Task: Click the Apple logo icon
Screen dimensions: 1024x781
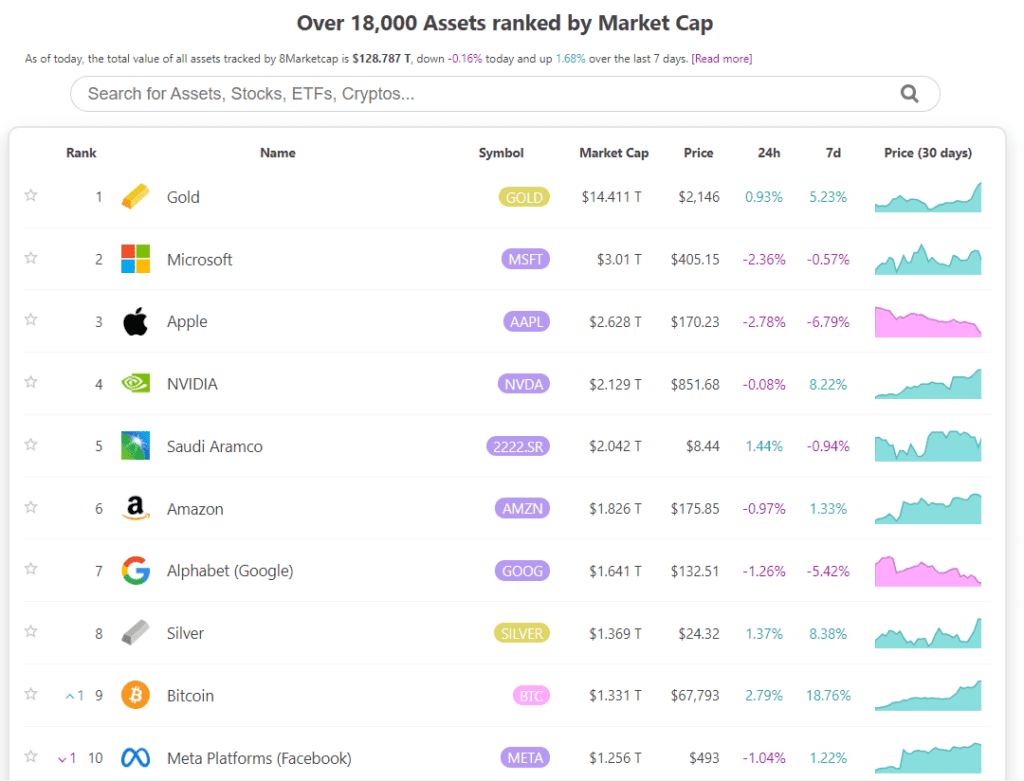Action: [x=135, y=321]
